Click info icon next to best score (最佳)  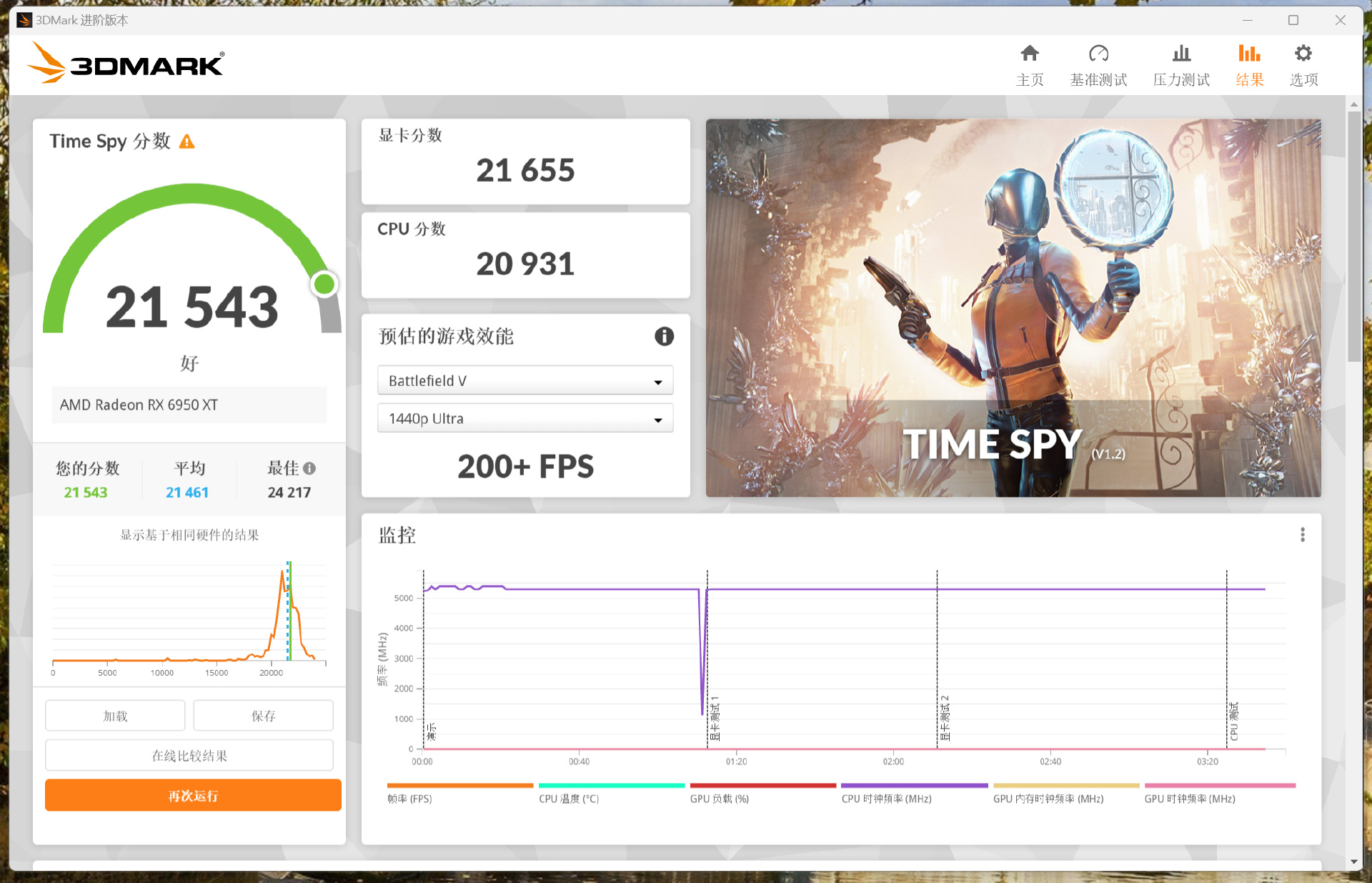pos(309,468)
